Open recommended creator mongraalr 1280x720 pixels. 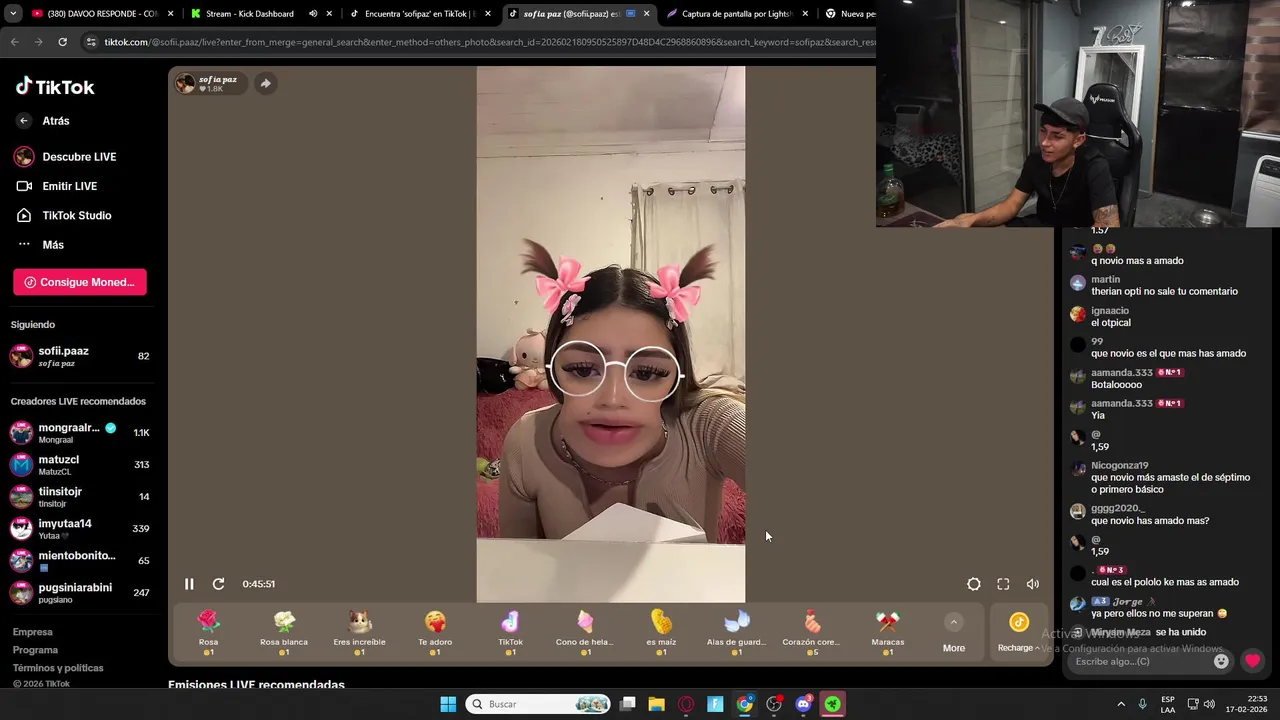click(x=79, y=433)
